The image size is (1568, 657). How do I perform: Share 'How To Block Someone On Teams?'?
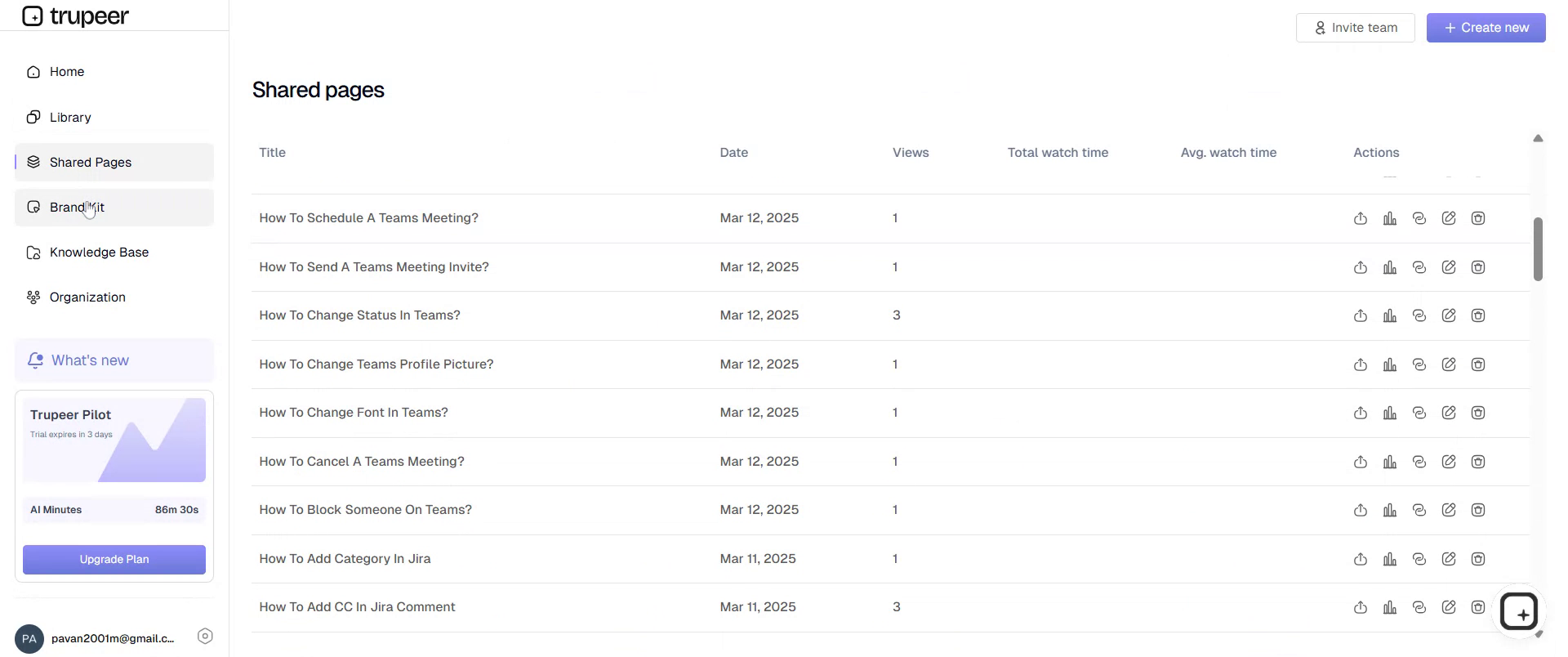[1361, 510]
